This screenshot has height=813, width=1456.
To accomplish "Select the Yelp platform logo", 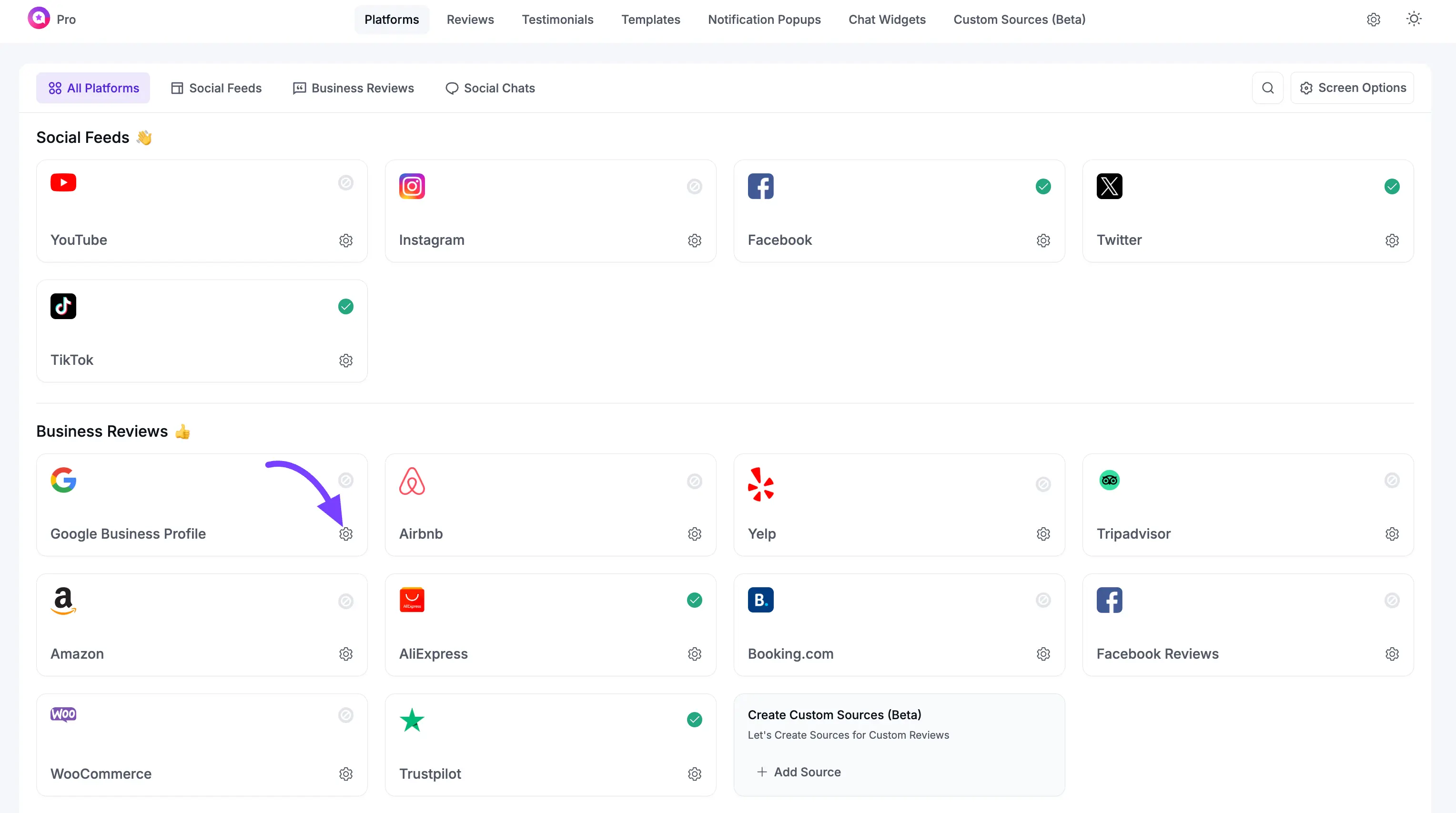I will click(760, 484).
